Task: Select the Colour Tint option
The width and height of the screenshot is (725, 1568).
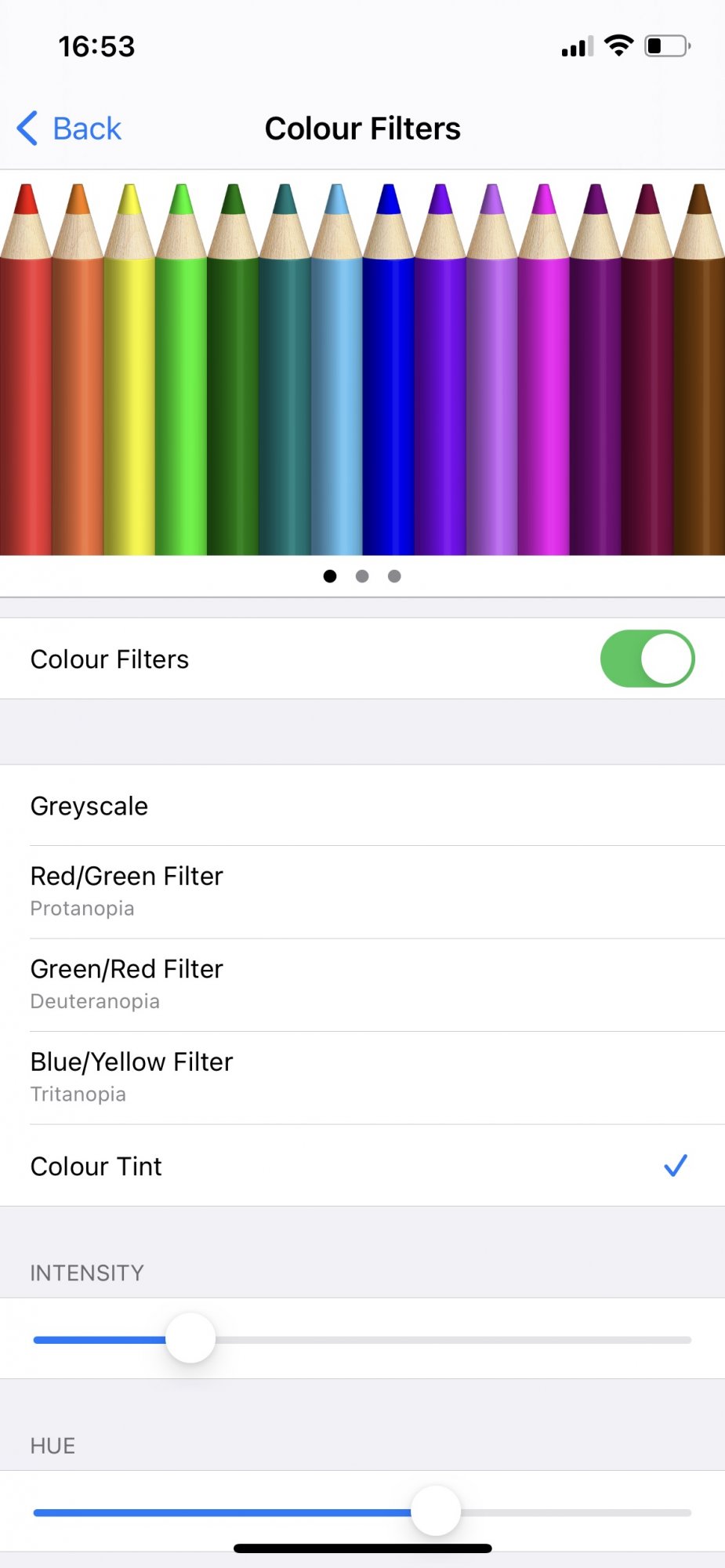Action: 362,1166
